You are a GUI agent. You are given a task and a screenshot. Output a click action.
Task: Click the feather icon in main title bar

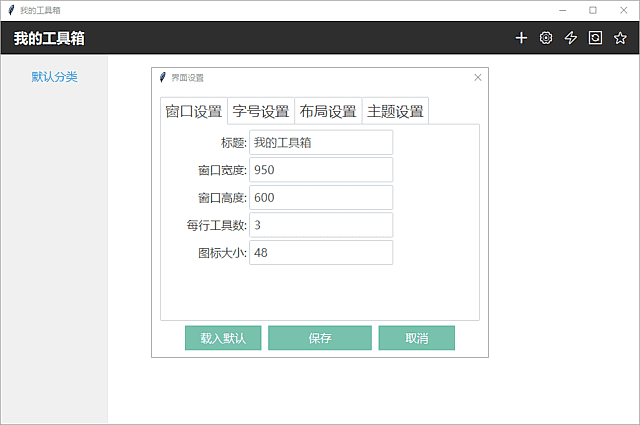(x=11, y=10)
